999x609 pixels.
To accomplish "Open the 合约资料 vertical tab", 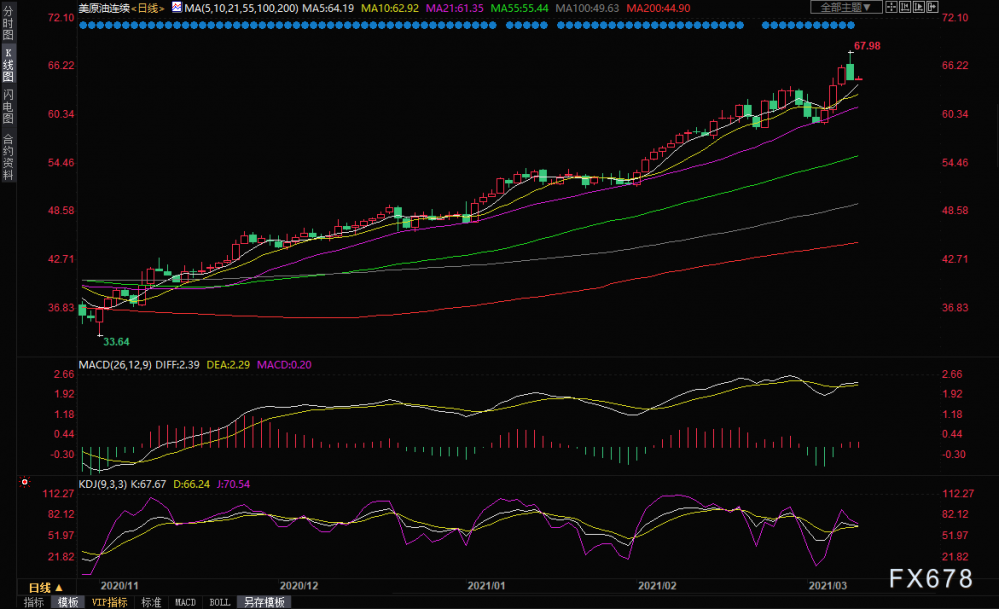I will [8, 157].
